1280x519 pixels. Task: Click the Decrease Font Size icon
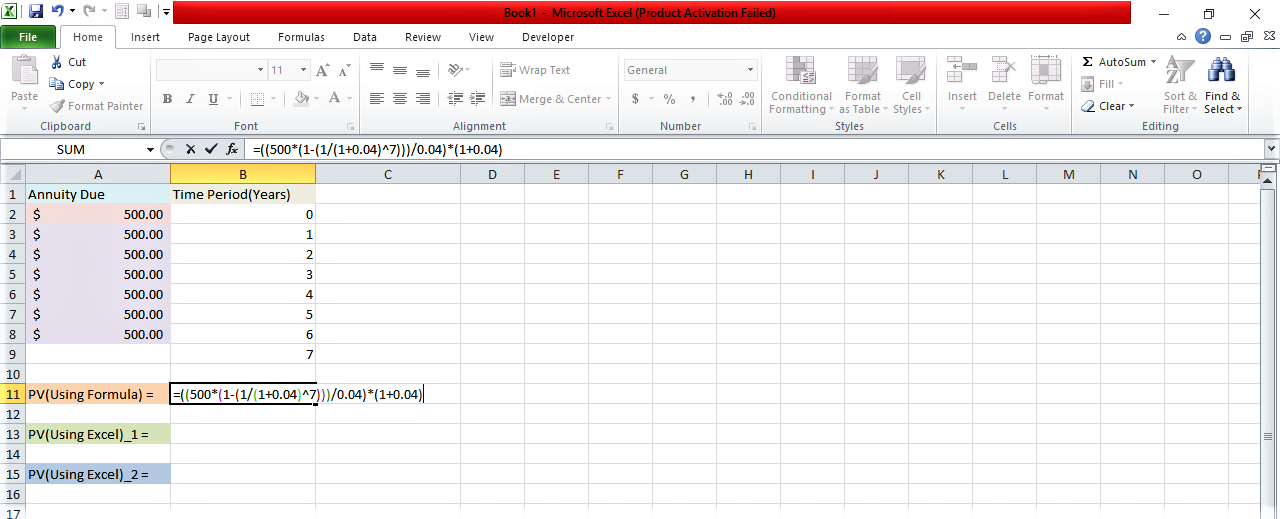[x=346, y=70]
